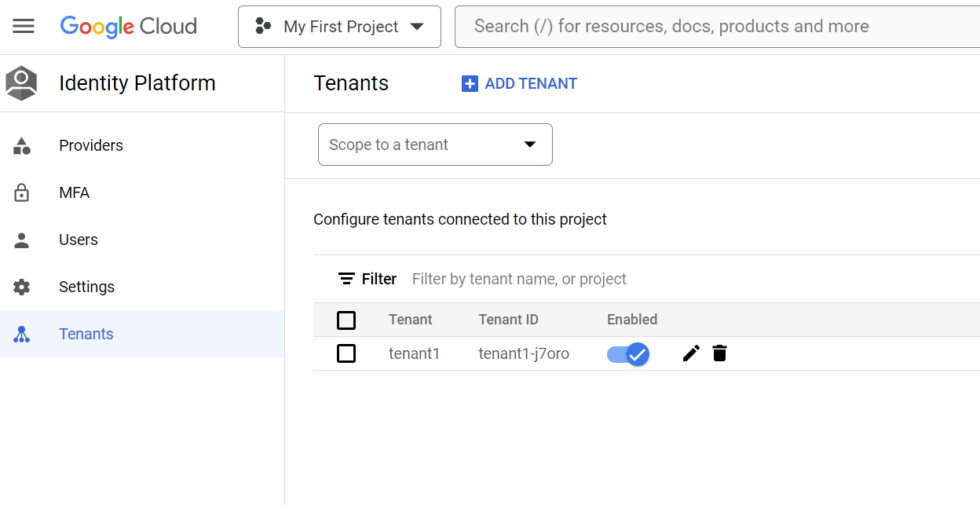The image size is (980, 505).
Task: Open the tenant1 name link
Action: pyautogui.click(x=414, y=354)
